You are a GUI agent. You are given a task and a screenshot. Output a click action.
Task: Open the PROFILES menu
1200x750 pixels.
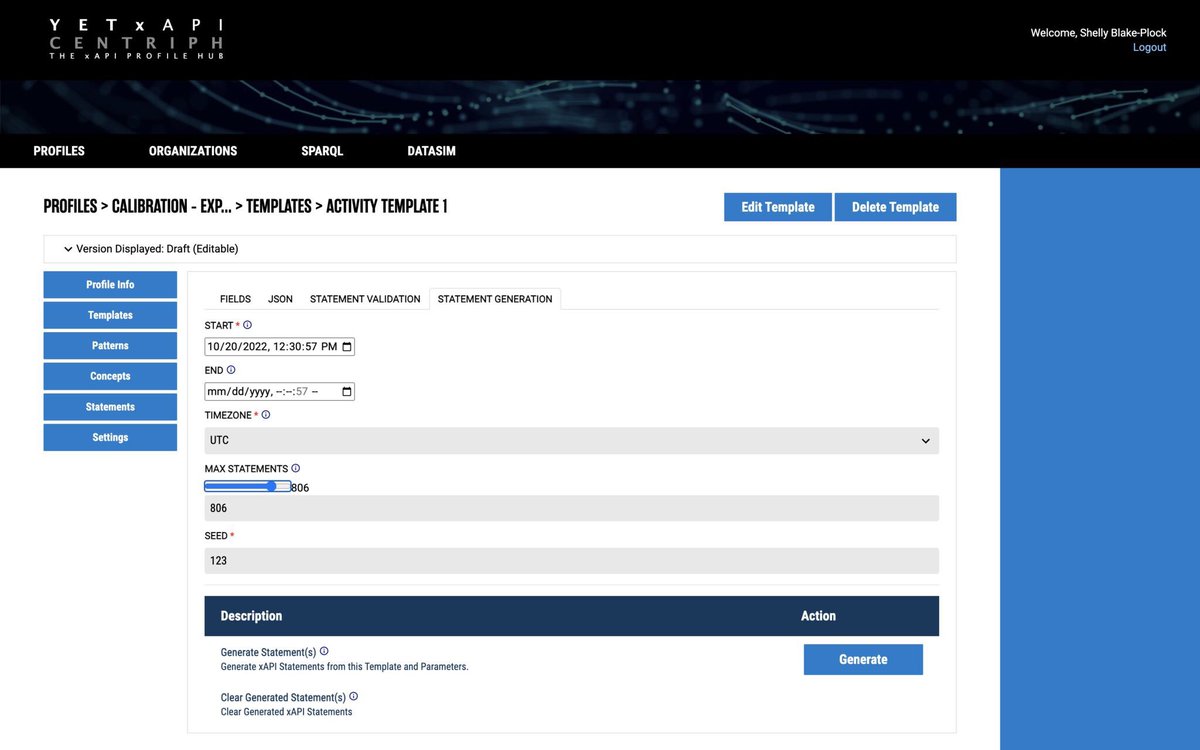tap(59, 151)
